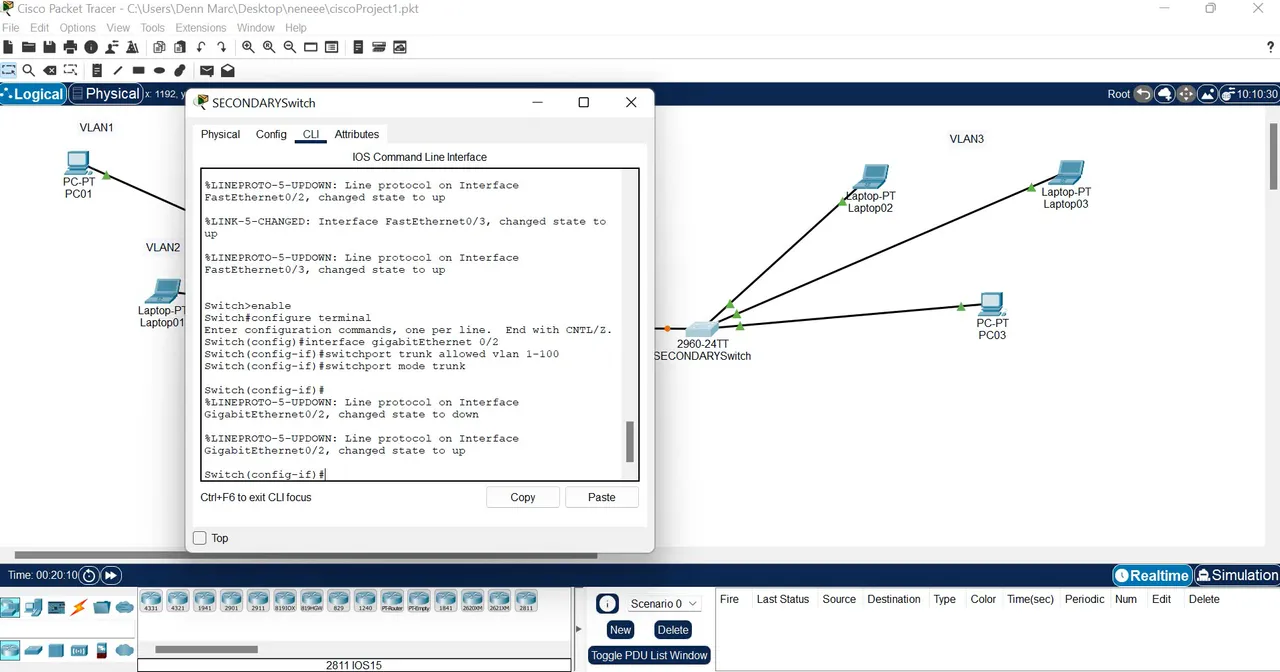Image resolution: width=1280 pixels, height=672 pixels.
Task: Select the 4331 router device
Action: coord(151,602)
